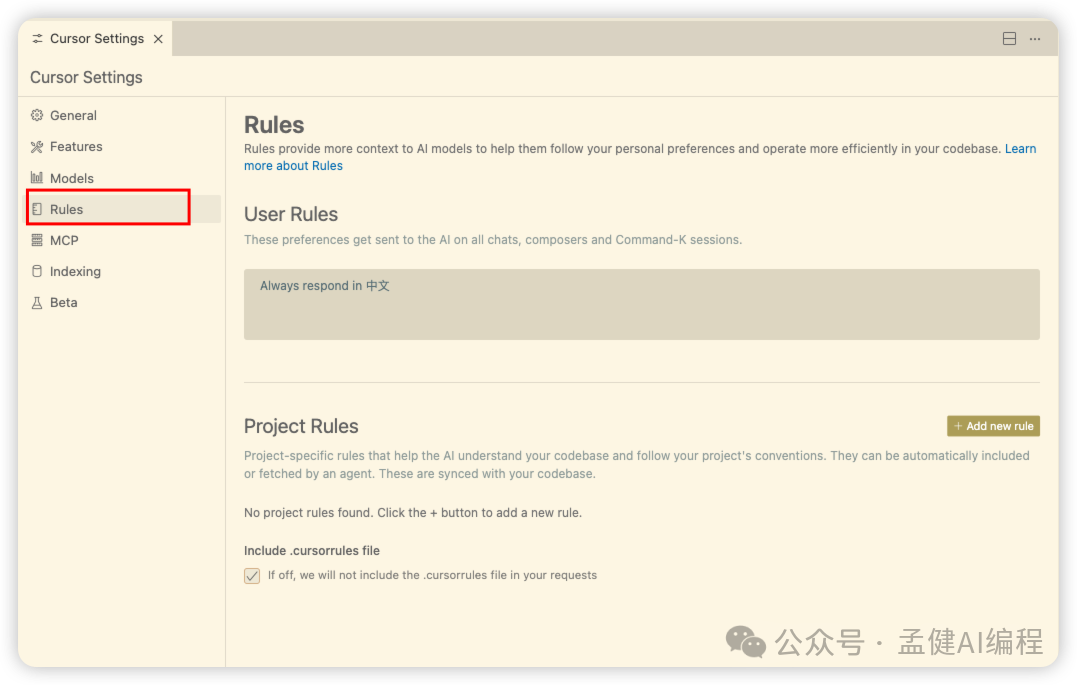
Task: Open the Learn more about Rules link
Action: pos(293,166)
